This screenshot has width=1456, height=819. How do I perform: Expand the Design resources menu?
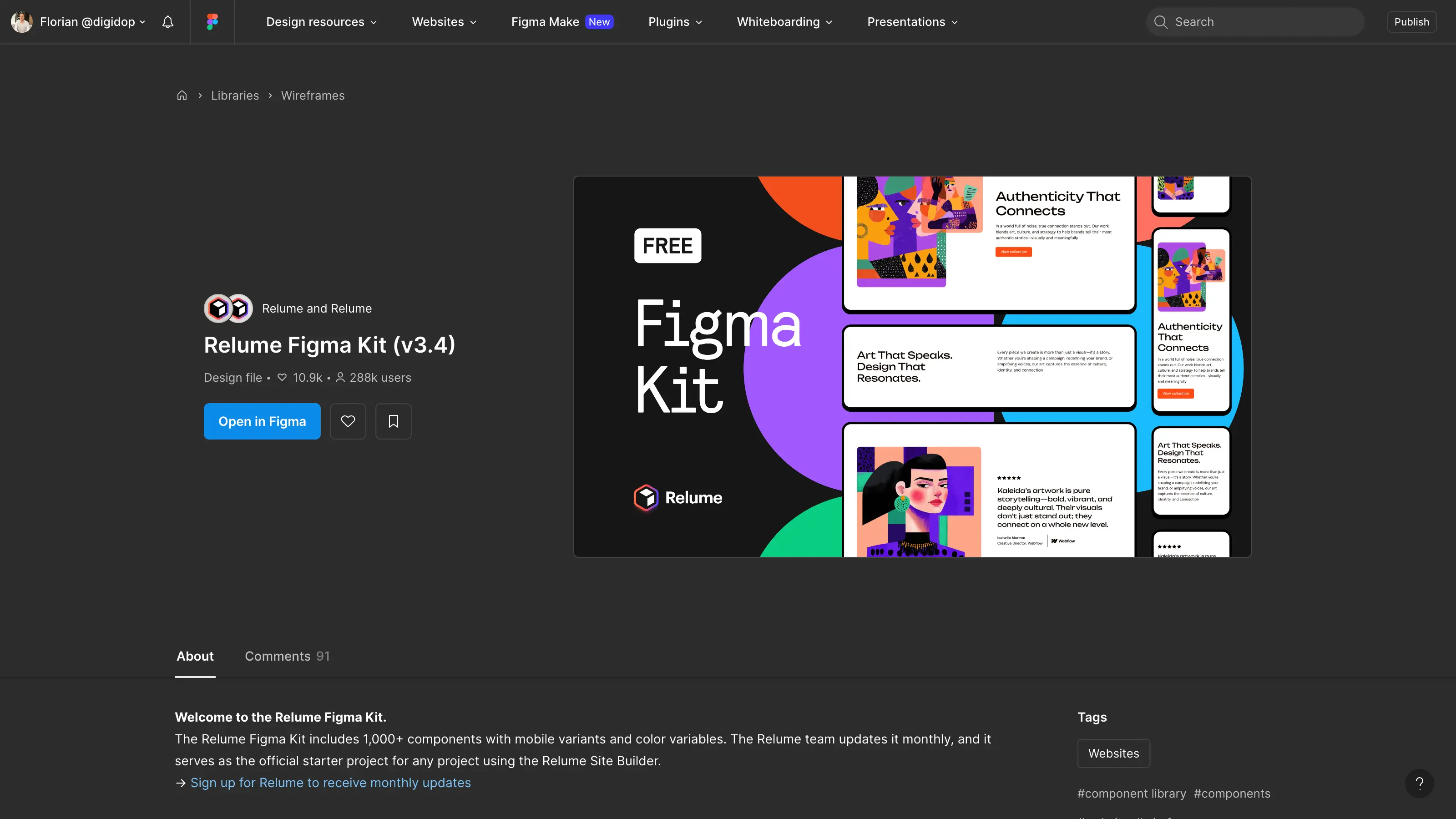click(x=321, y=22)
